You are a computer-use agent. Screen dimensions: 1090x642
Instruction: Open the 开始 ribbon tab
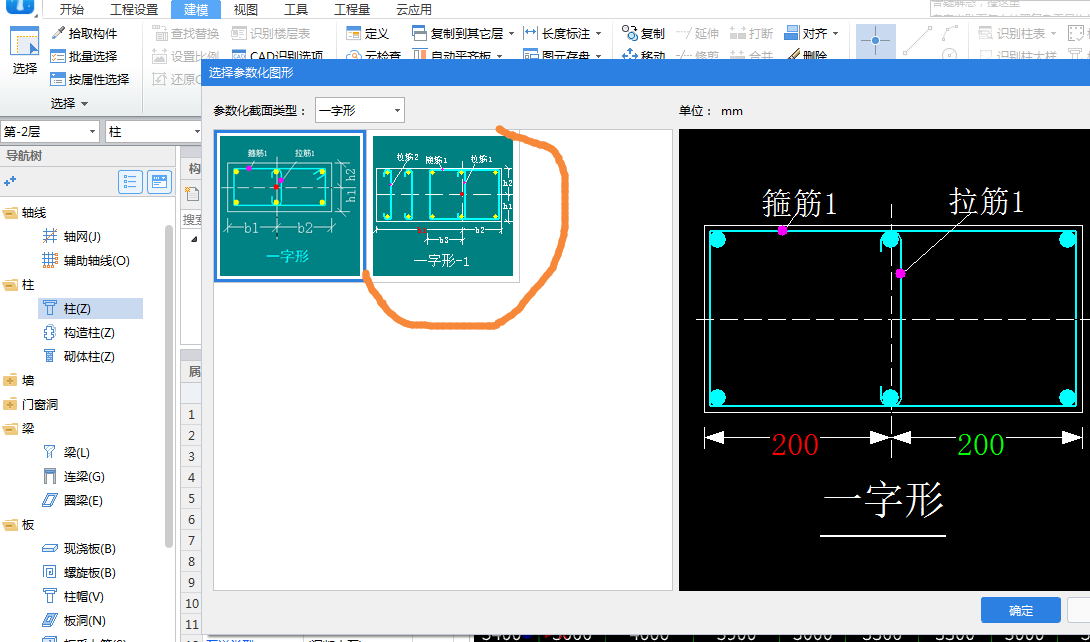coord(72,10)
